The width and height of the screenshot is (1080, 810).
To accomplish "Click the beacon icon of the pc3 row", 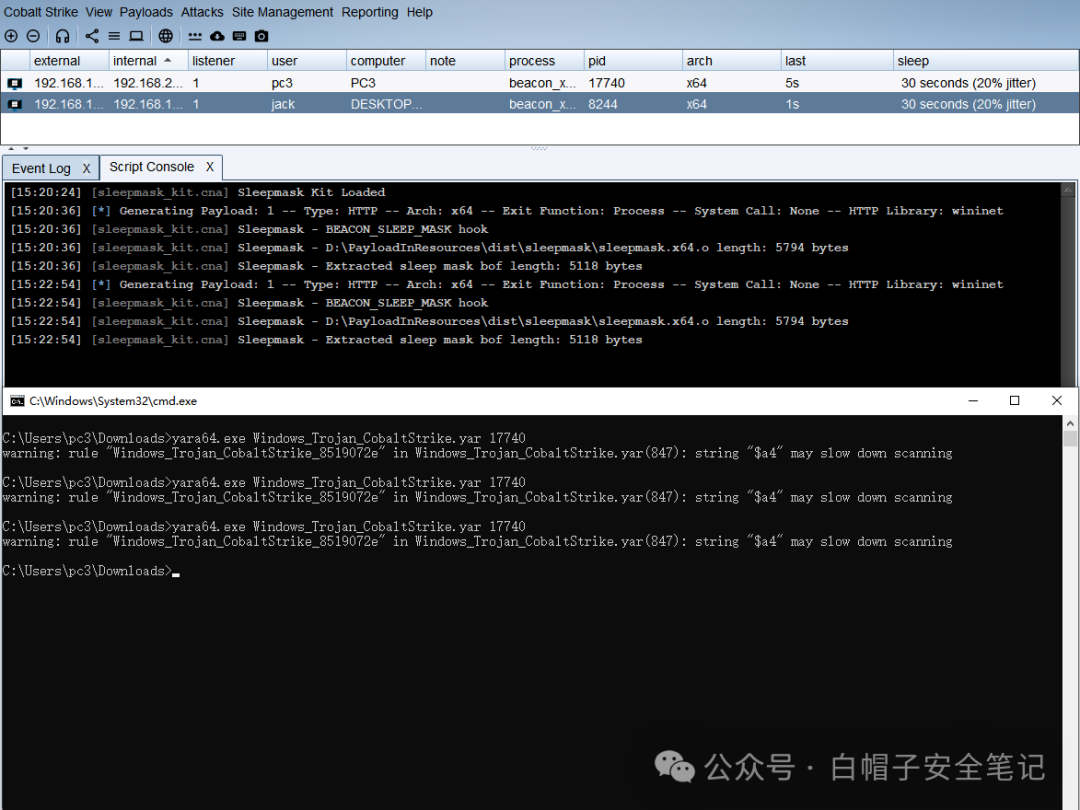I will (14, 83).
